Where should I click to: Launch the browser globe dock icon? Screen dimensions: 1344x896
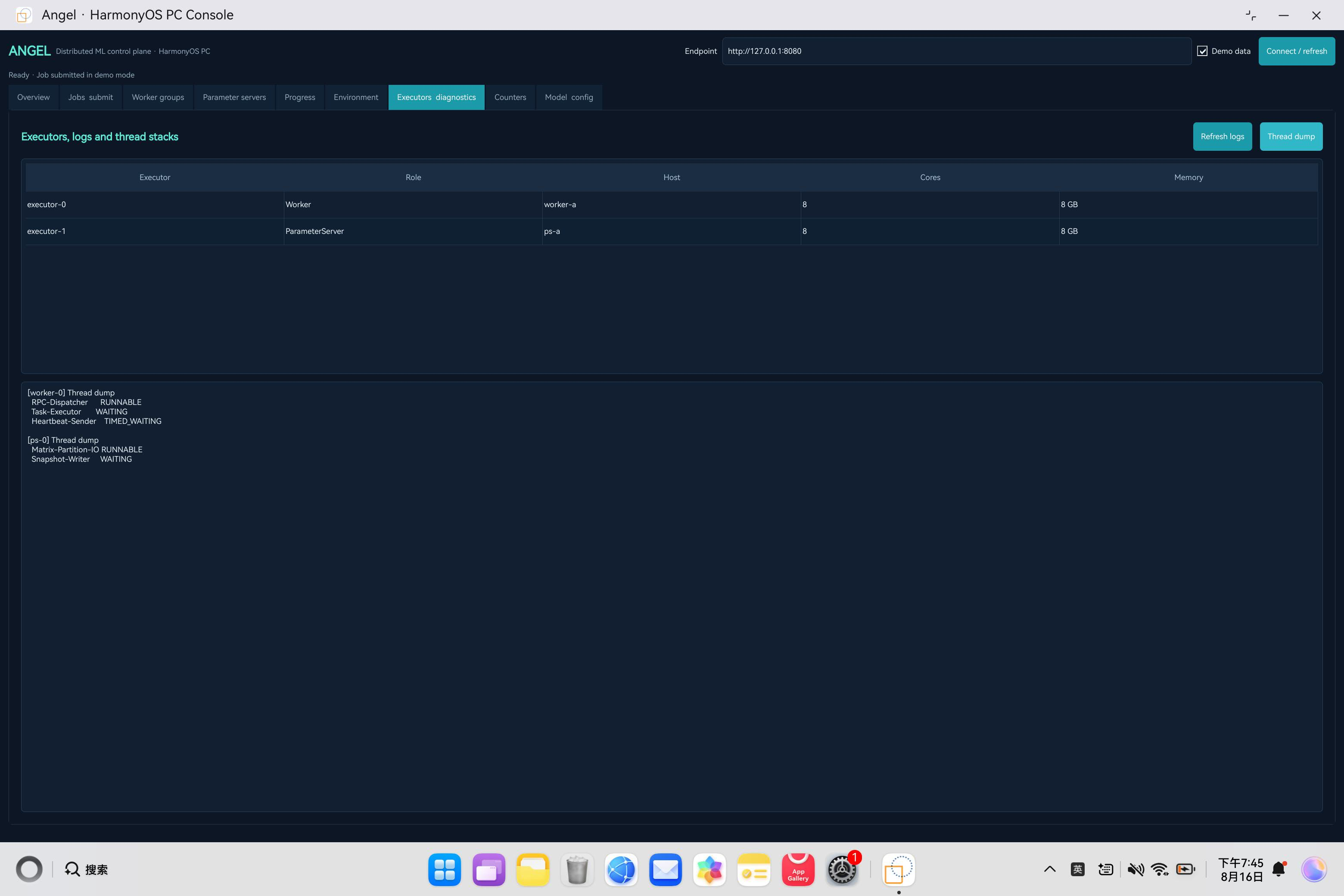click(621, 870)
